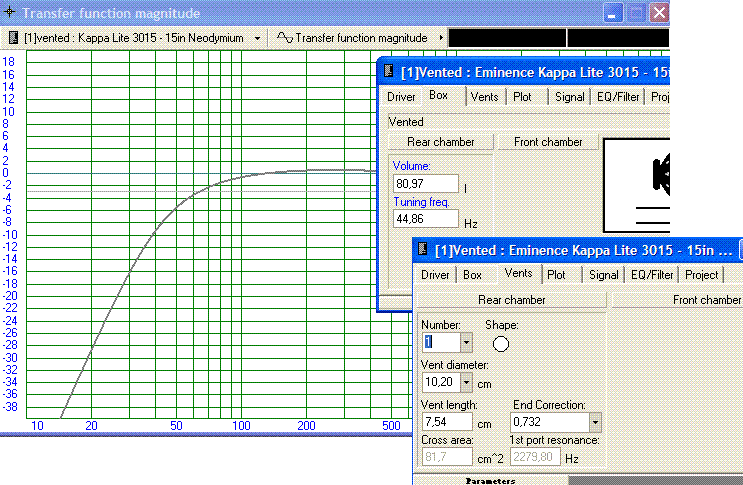Click the sine wave icon beside Transfer function magnitude

(285, 37)
